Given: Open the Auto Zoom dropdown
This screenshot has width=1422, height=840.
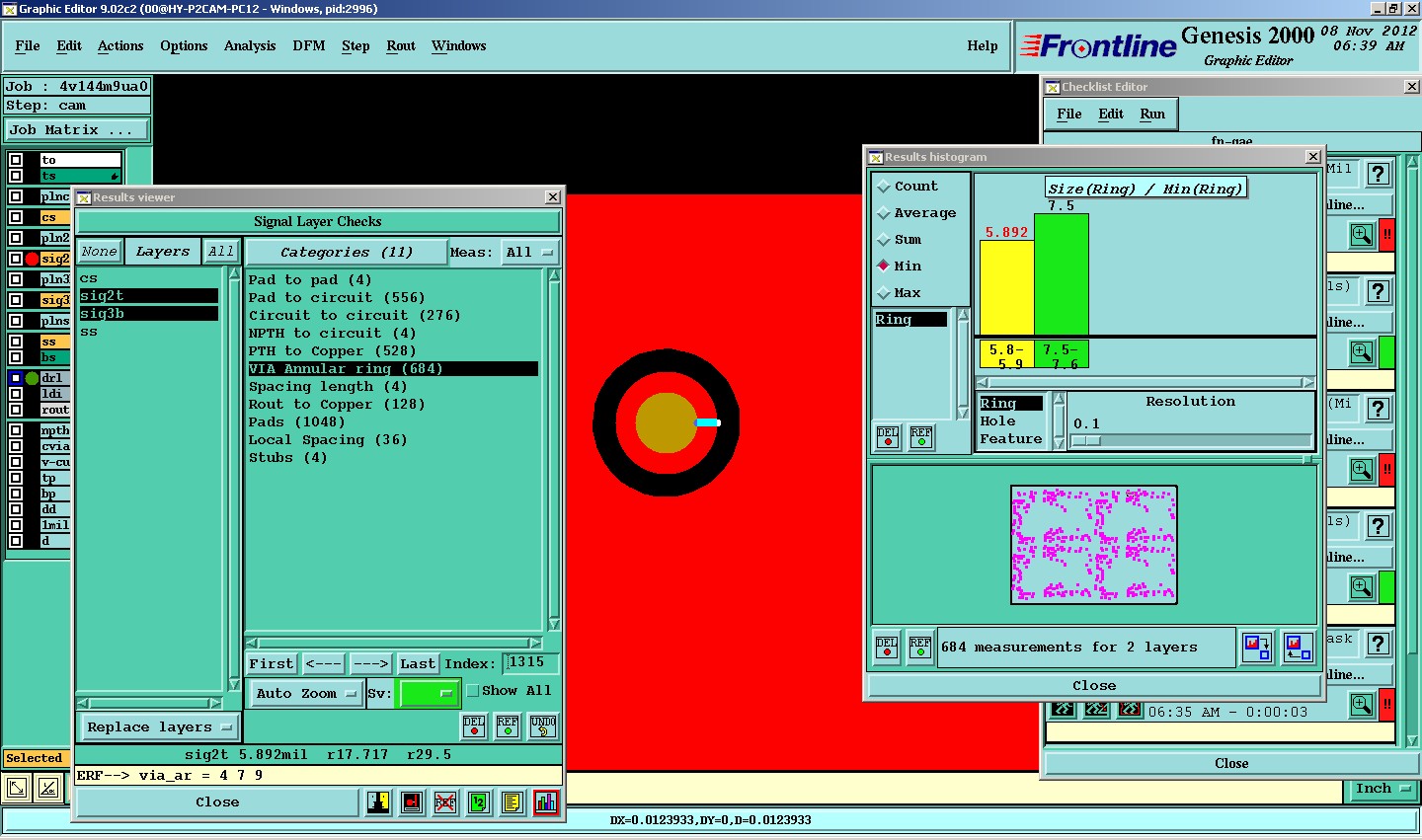Looking at the screenshot, I should pos(306,693).
